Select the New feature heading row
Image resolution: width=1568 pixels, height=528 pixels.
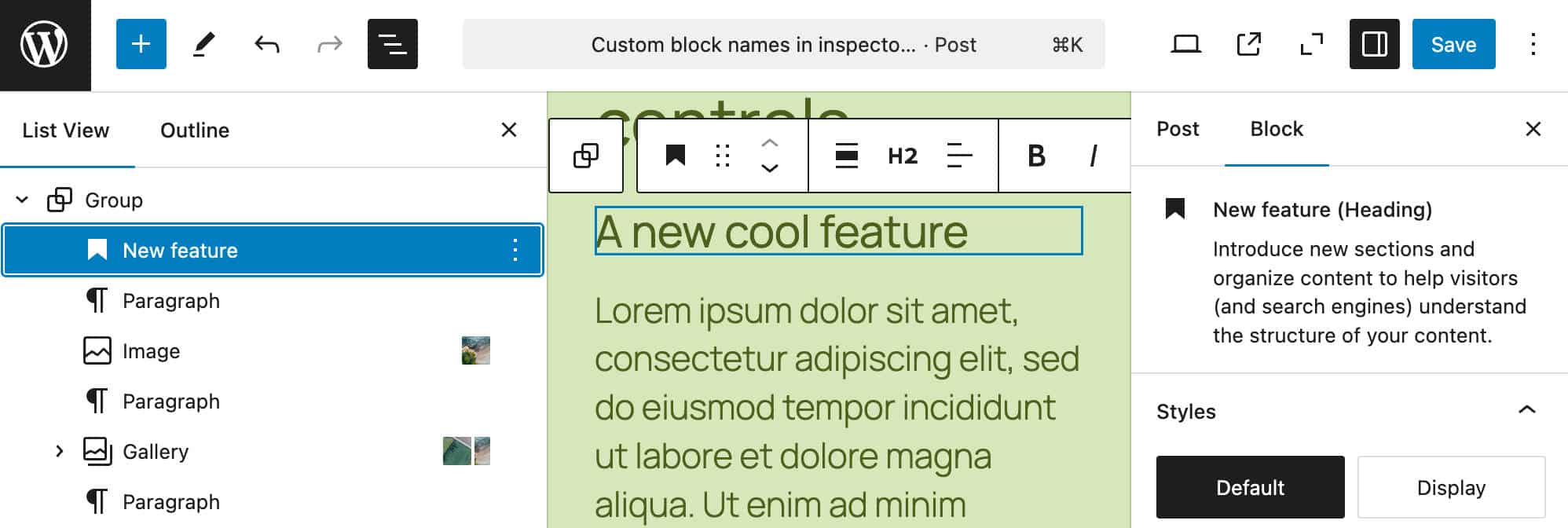(x=273, y=250)
